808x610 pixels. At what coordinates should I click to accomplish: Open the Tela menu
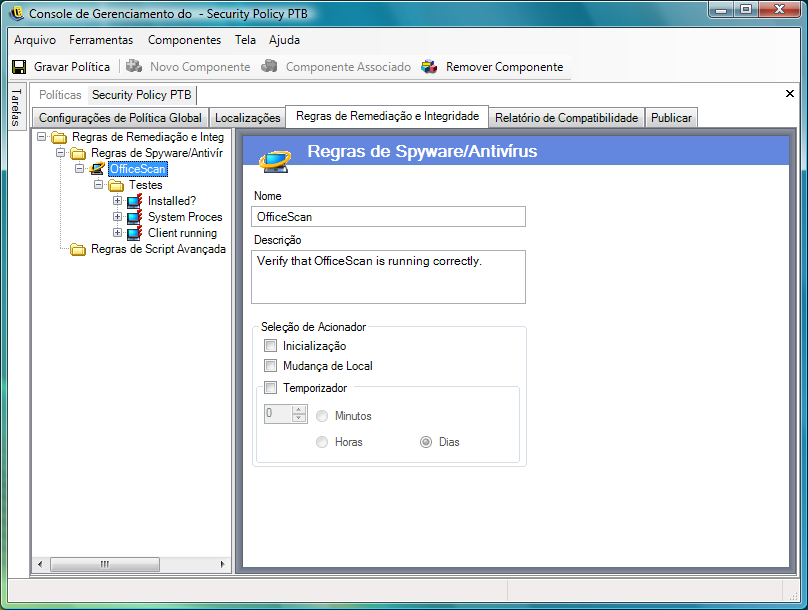point(245,40)
